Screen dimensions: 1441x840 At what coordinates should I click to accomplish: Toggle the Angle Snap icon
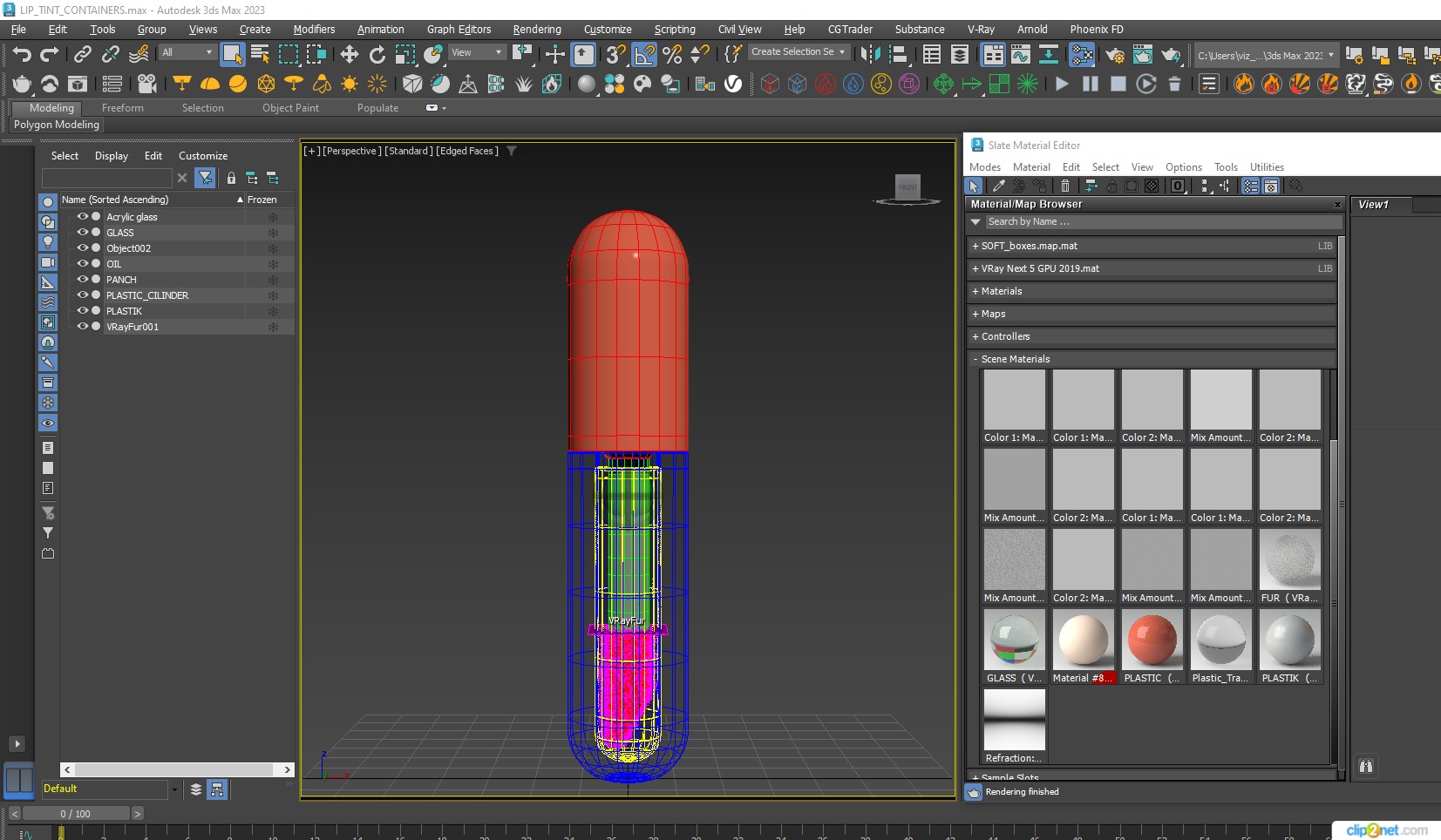tap(643, 54)
